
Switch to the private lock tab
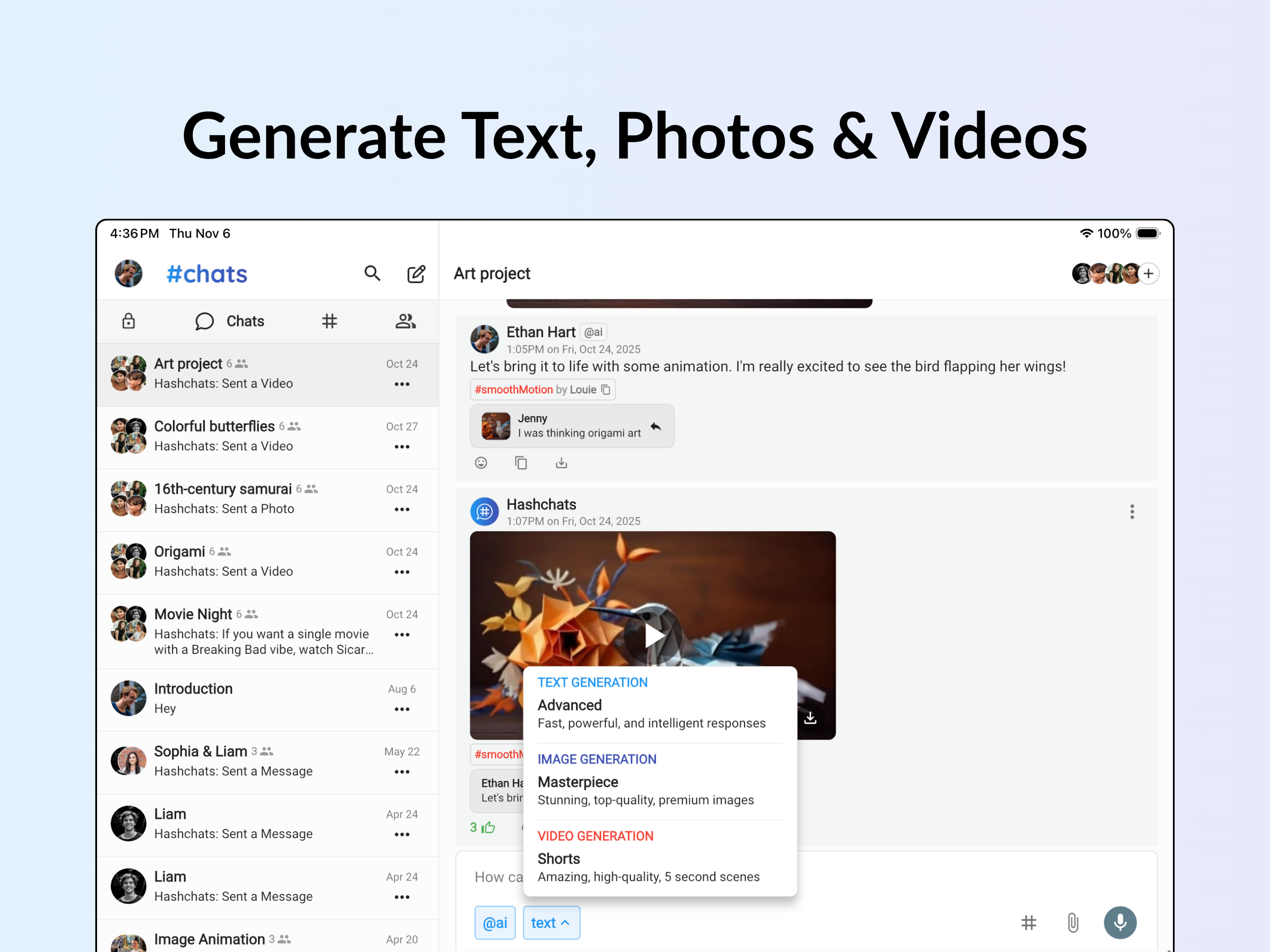[x=129, y=321]
